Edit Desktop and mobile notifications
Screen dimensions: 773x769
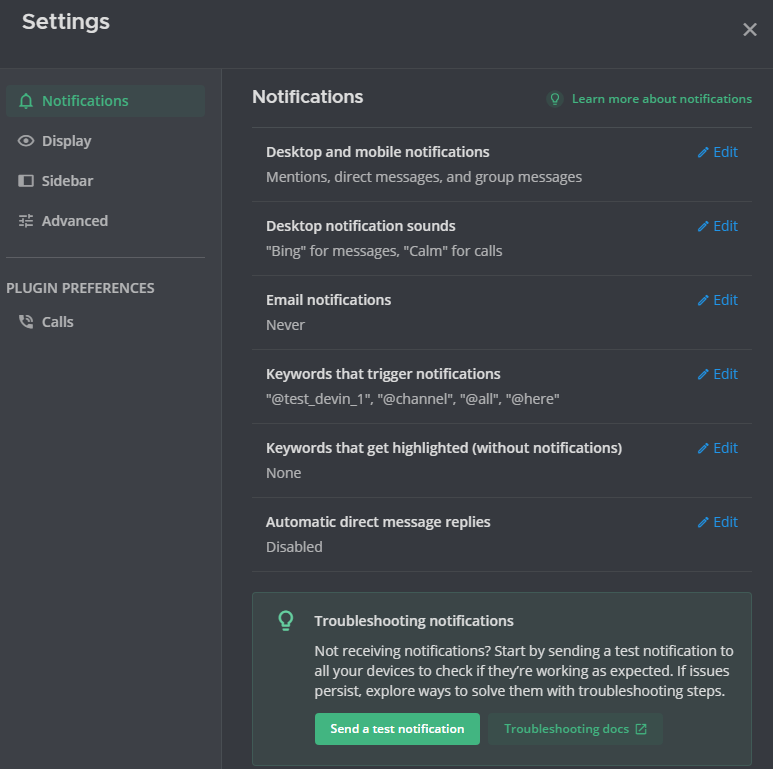718,152
